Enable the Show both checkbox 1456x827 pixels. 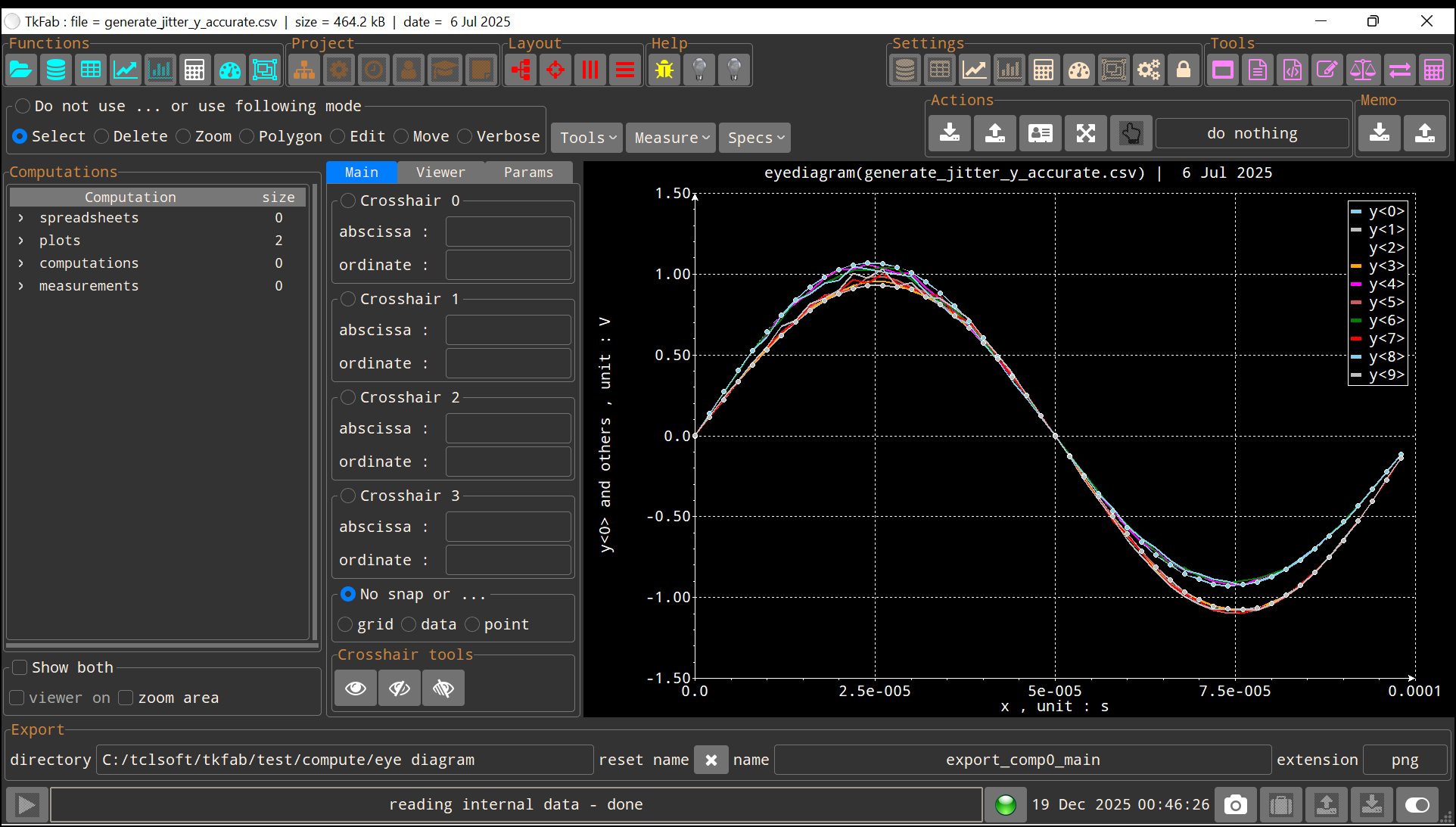point(20,667)
